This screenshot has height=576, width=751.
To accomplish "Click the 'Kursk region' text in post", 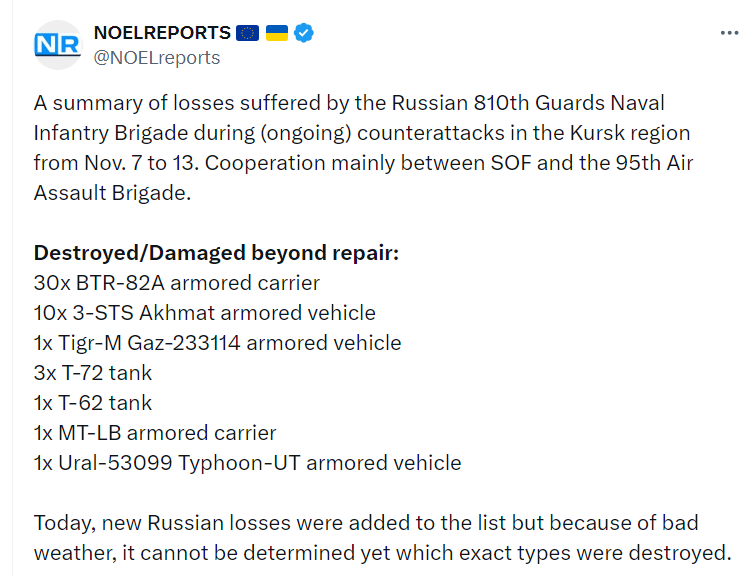I will [x=630, y=133].
